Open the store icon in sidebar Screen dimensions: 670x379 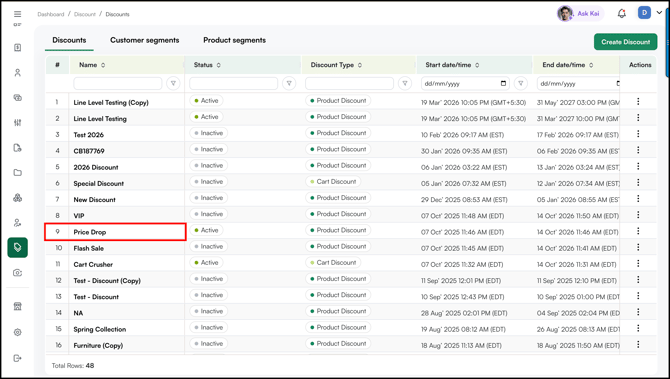(x=18, y=306)
